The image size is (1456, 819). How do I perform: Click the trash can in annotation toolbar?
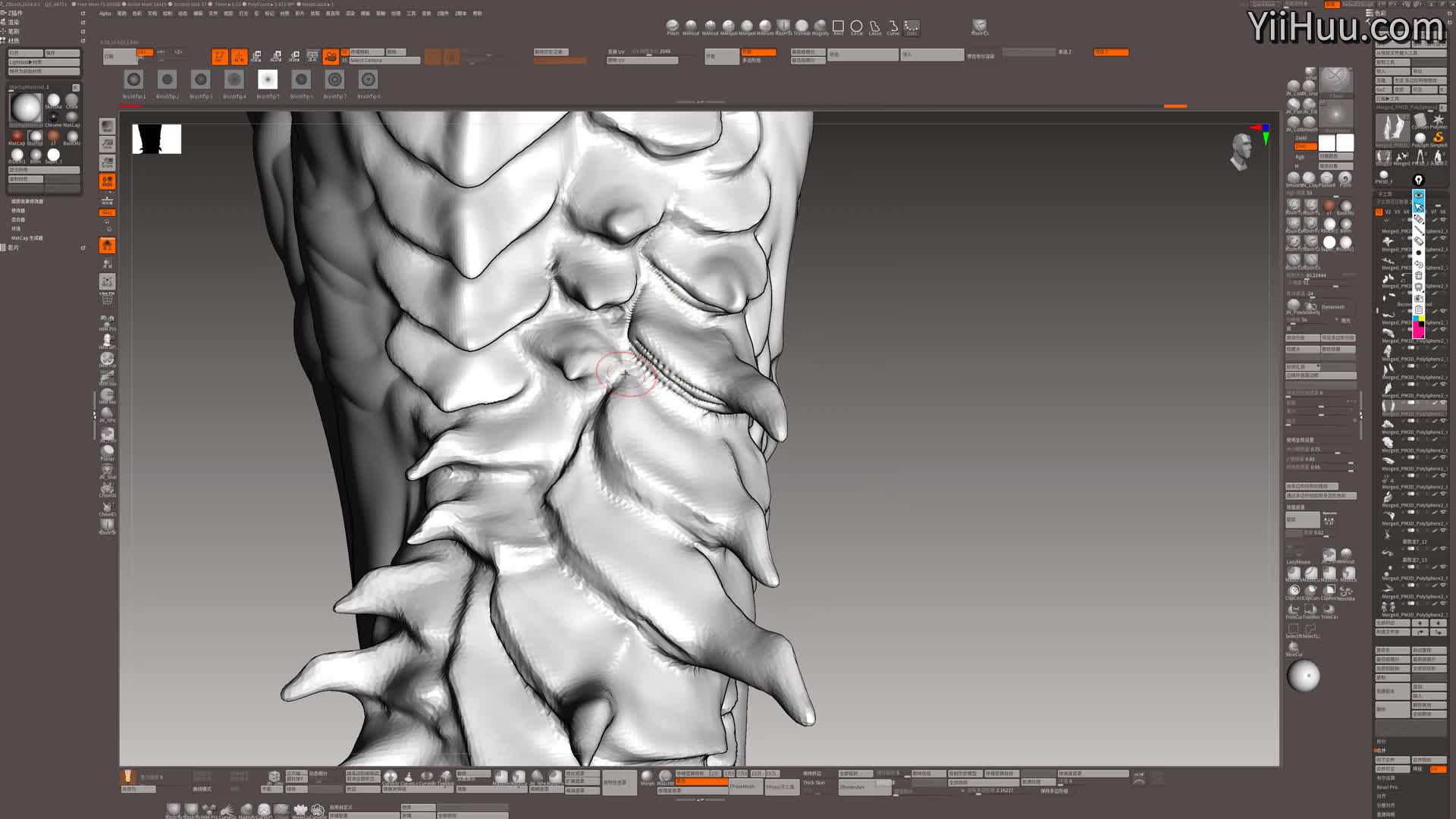pos(1419,275)
